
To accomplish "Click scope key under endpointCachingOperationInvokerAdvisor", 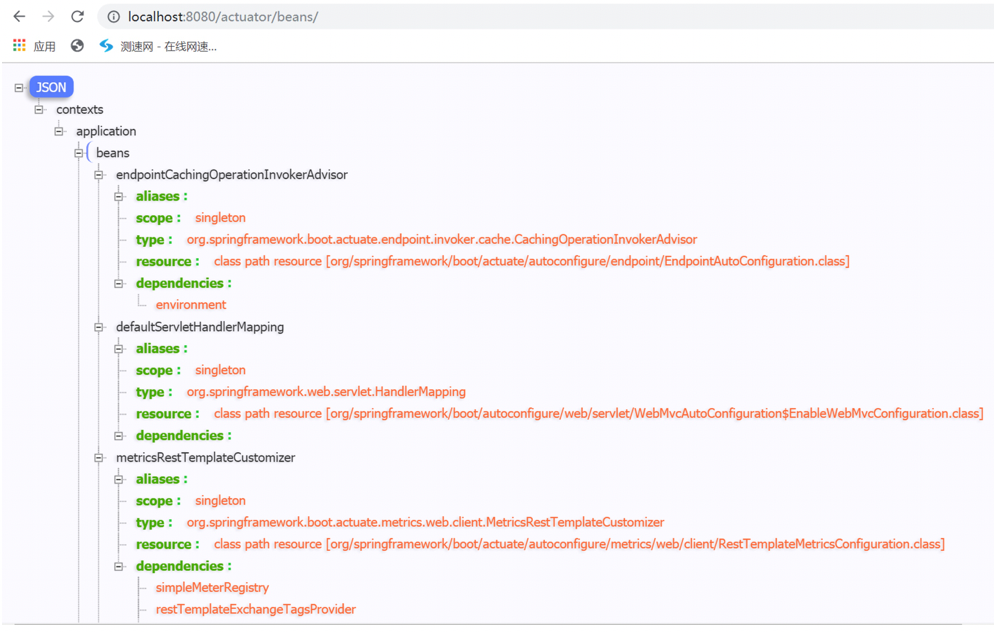I will point(158,218).
